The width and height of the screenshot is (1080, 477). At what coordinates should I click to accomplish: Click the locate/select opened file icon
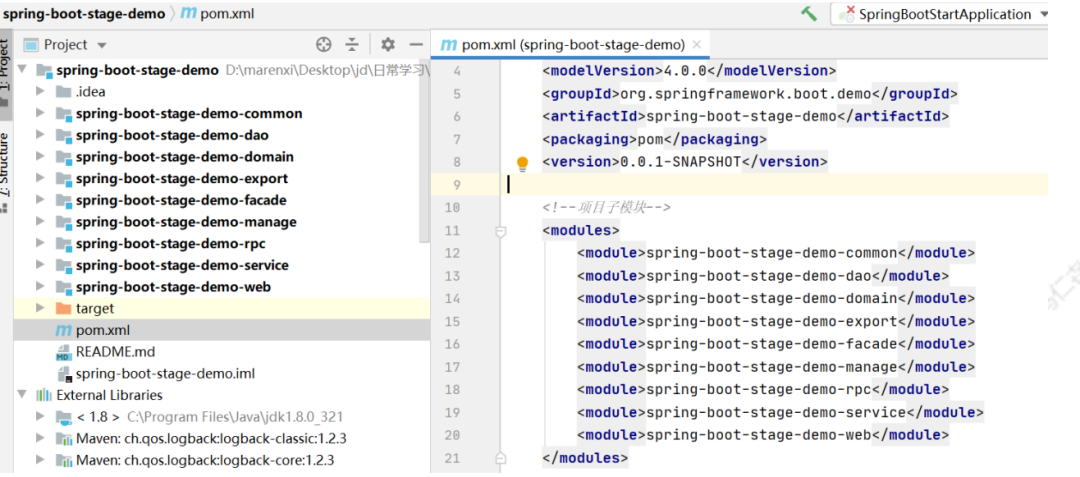324,45
